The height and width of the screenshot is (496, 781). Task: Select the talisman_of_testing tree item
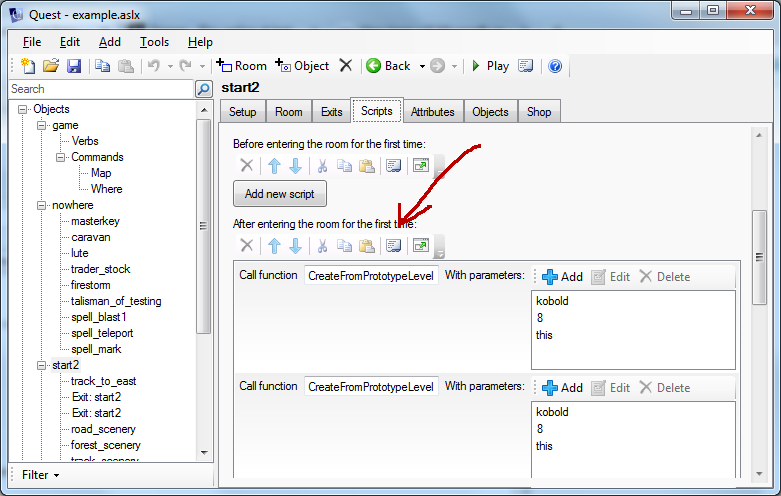116,301
